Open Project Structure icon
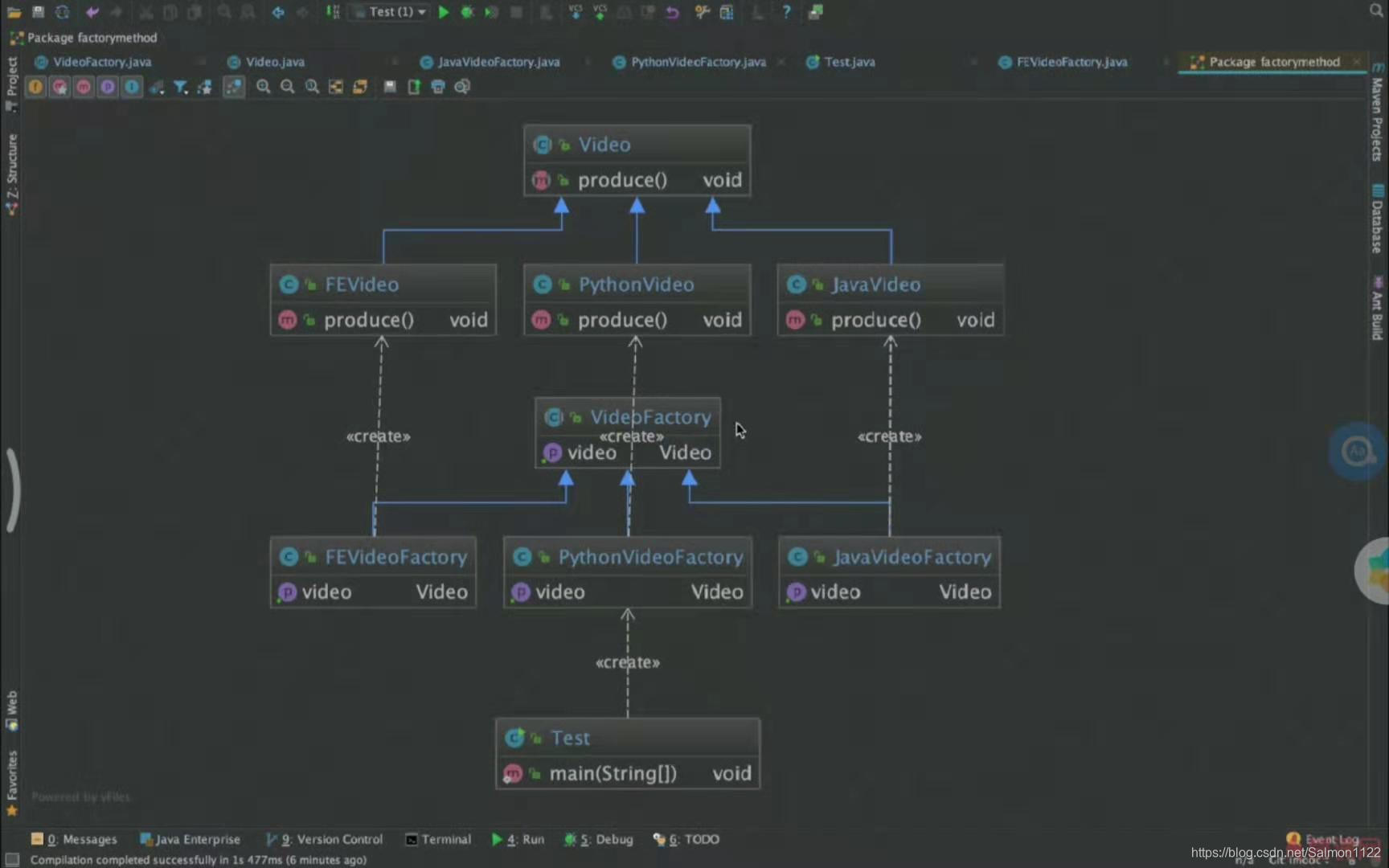 tap(727, 12)
